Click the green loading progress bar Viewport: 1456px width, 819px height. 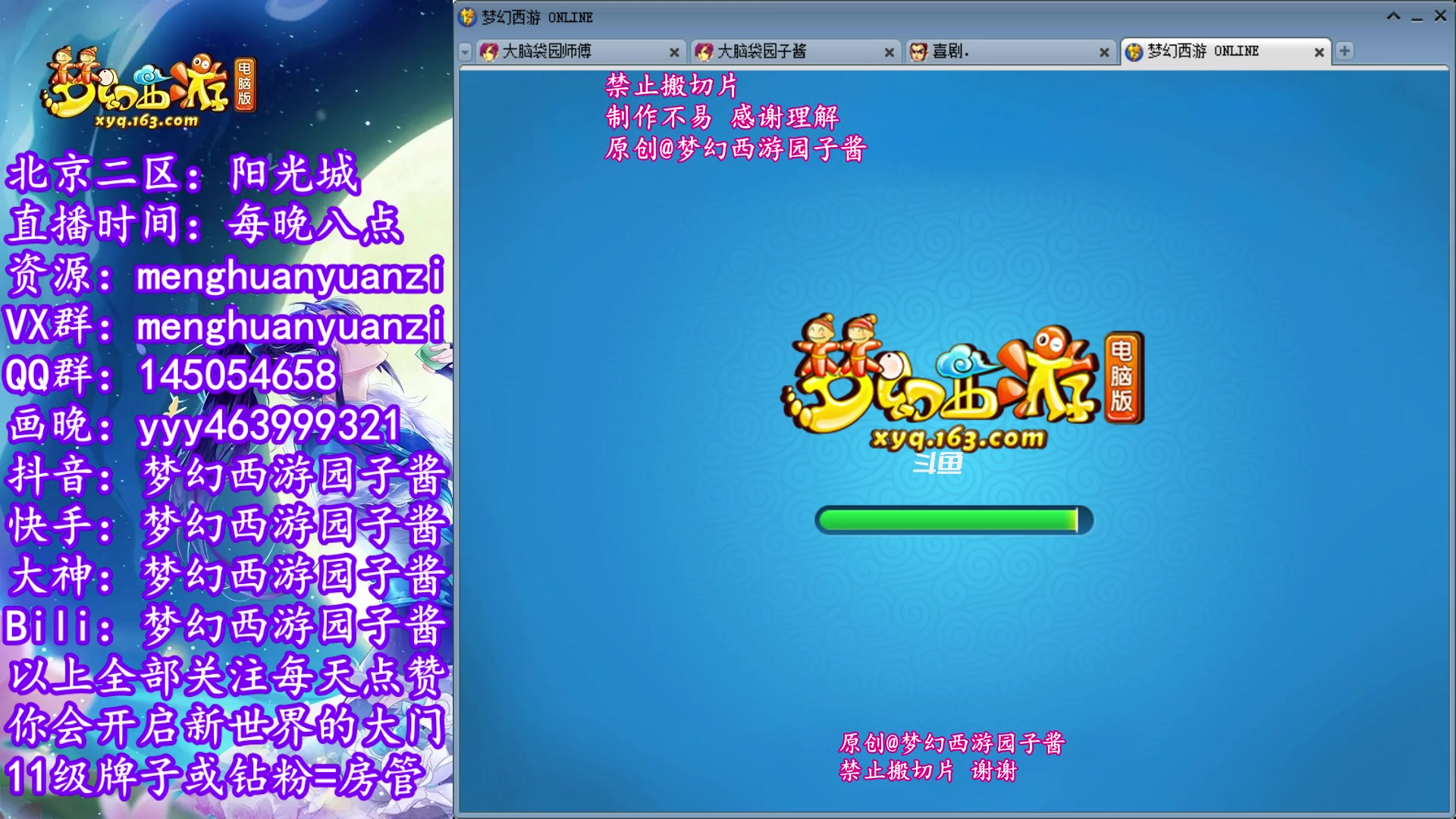pos(954,520)
